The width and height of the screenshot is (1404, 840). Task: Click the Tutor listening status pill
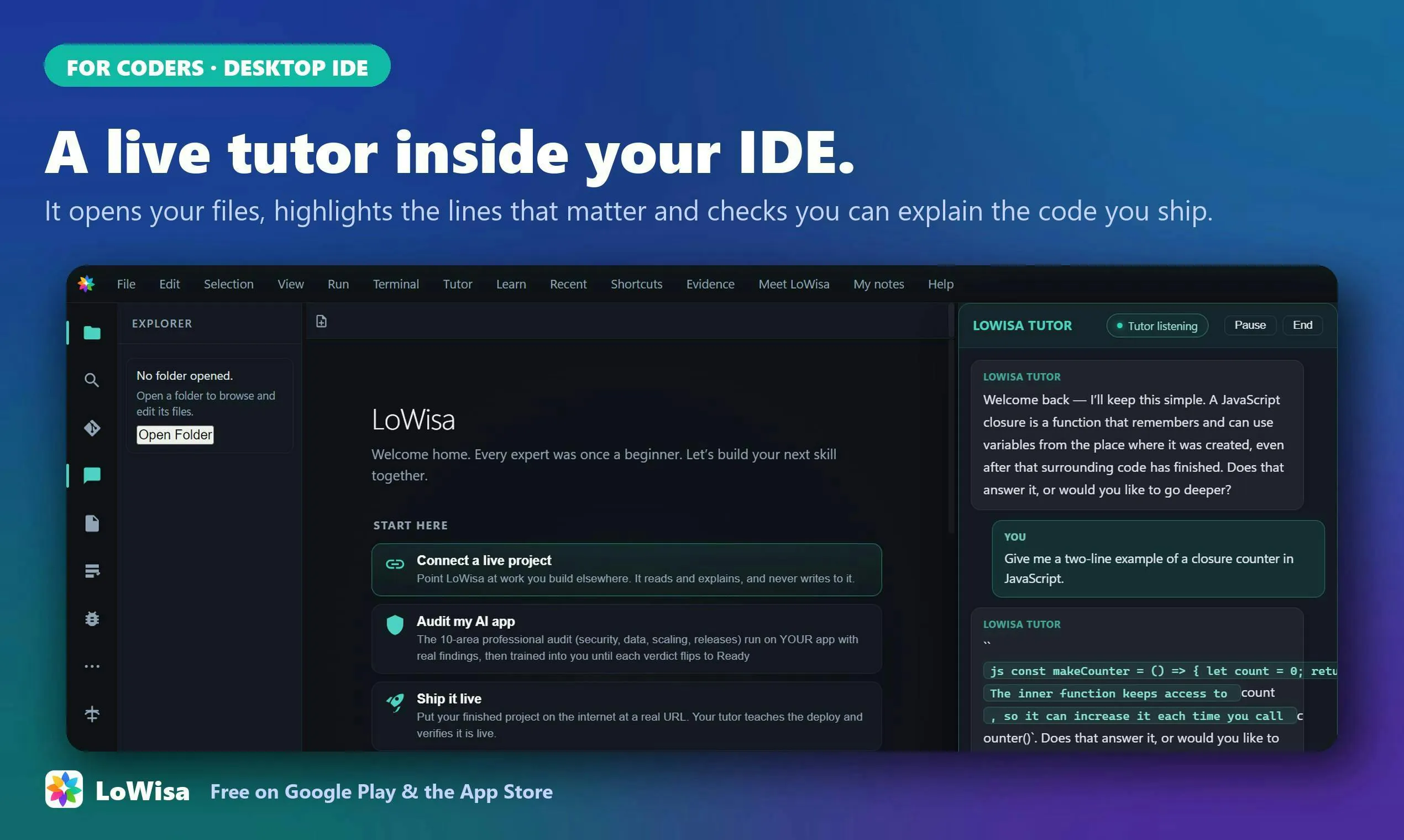click(1157, 326)
